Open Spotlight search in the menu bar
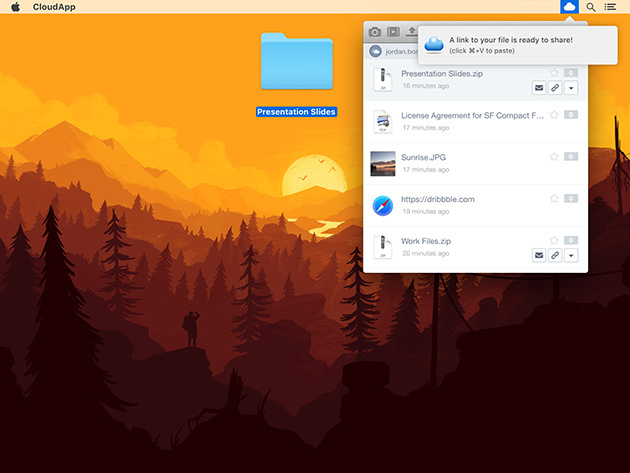 (x=591, y=7)
